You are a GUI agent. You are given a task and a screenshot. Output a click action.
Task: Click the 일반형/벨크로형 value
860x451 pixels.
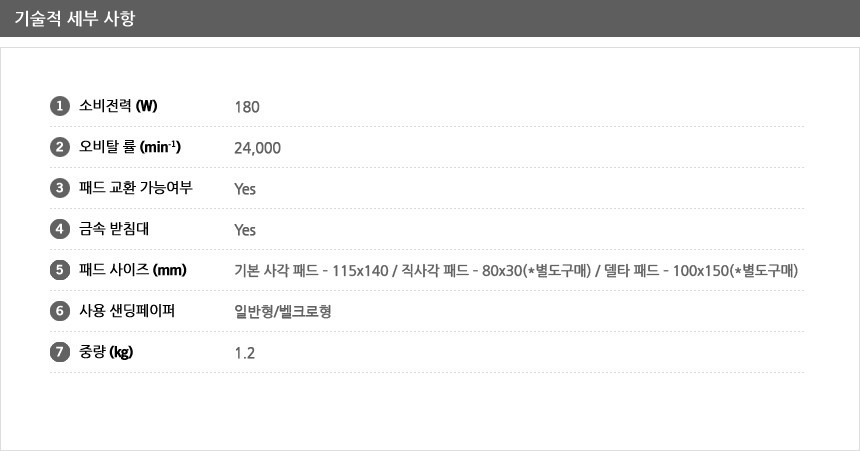(282, 312)
